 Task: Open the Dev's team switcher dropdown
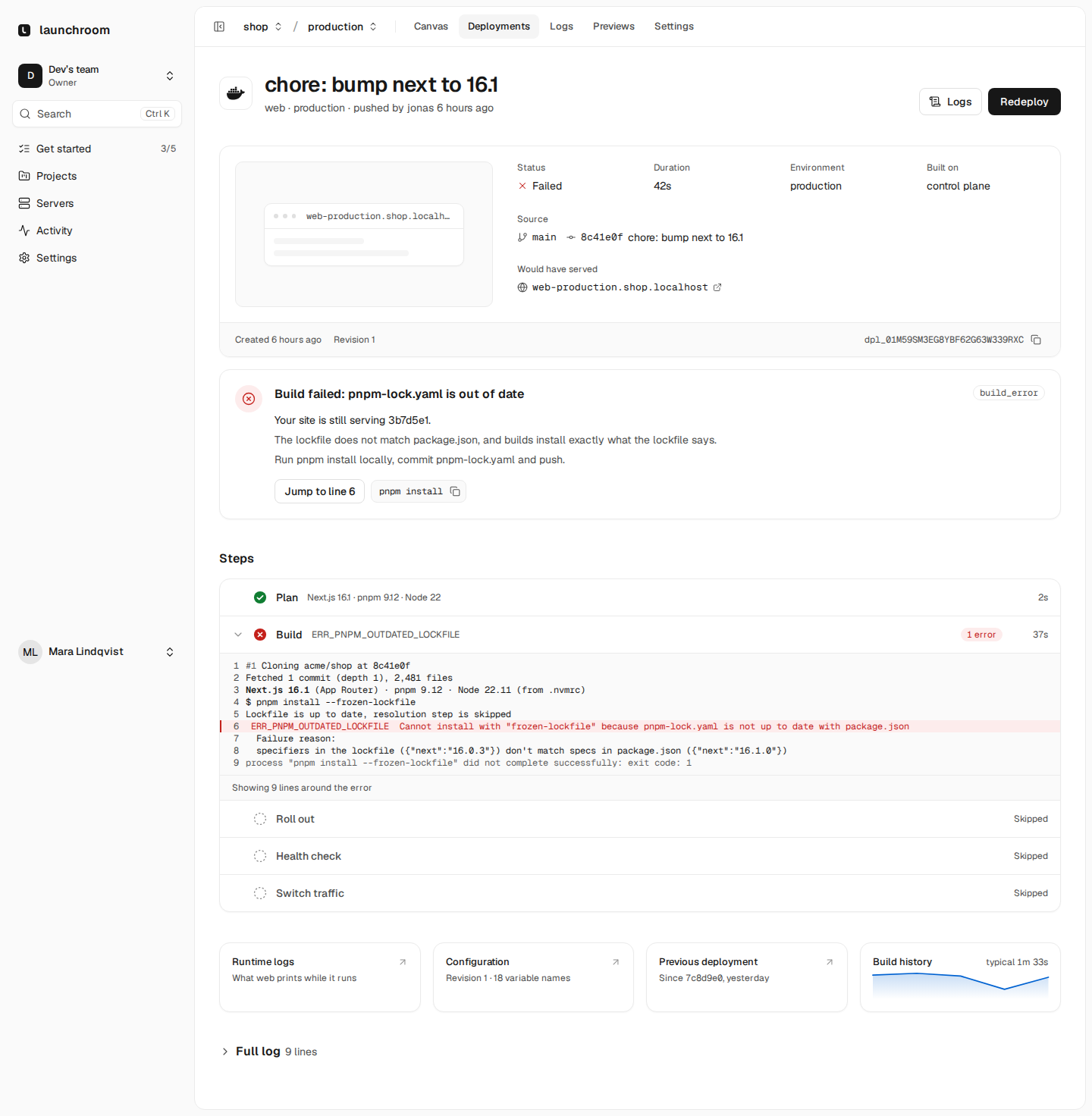[97, 76]
